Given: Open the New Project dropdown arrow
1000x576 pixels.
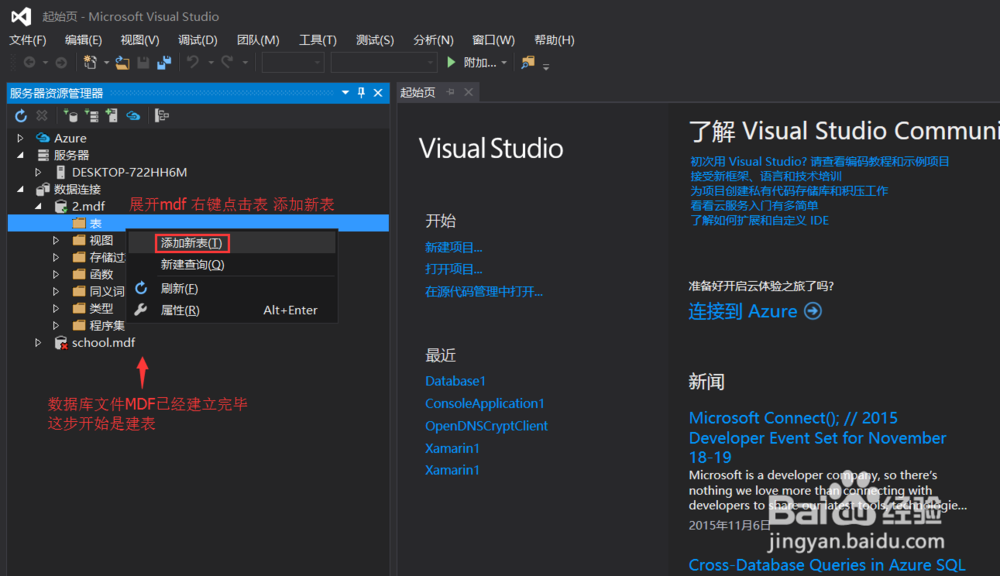Looking at the screenshot, I should click(x=106, y=63).
